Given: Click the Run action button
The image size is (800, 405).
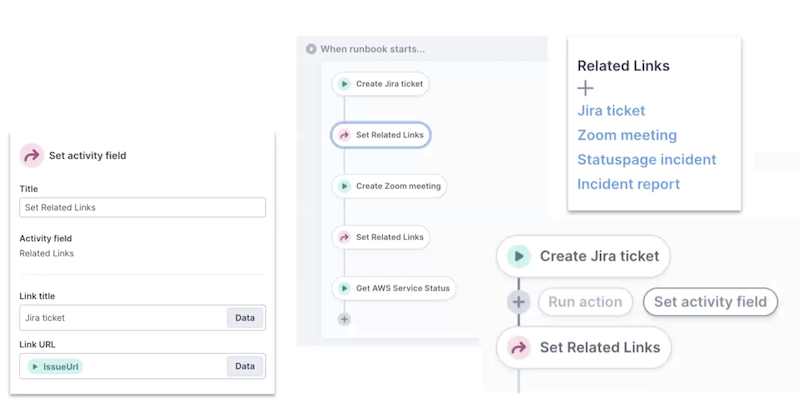Looking at the screenshot, I should (x=585, y=302).
